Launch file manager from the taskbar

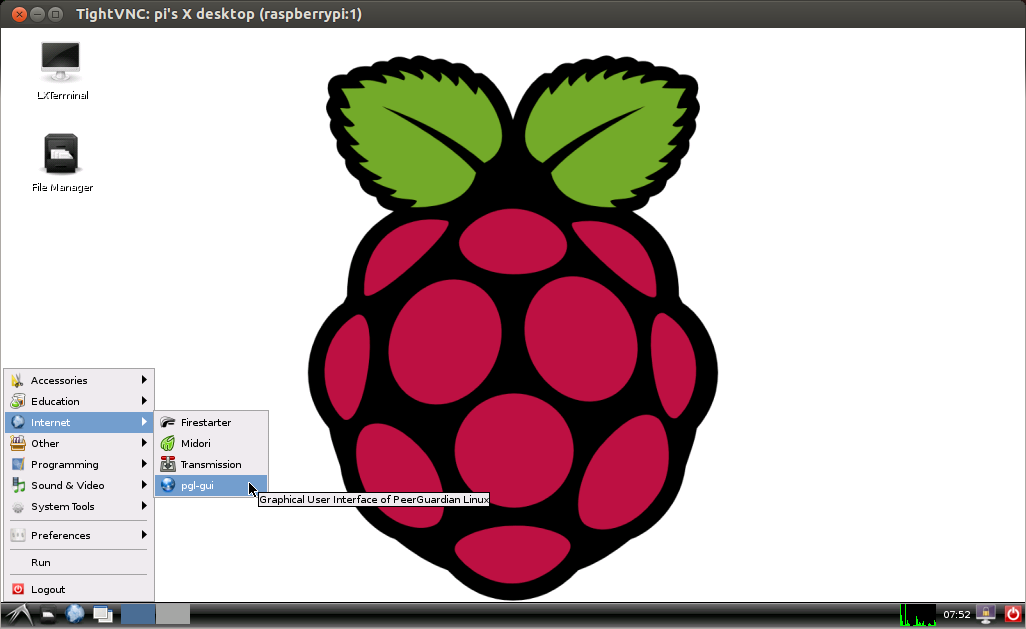pyautogui.click(x=48, y=614)
